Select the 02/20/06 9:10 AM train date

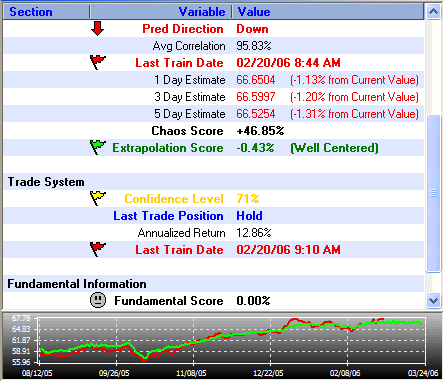tap(288, 250)
